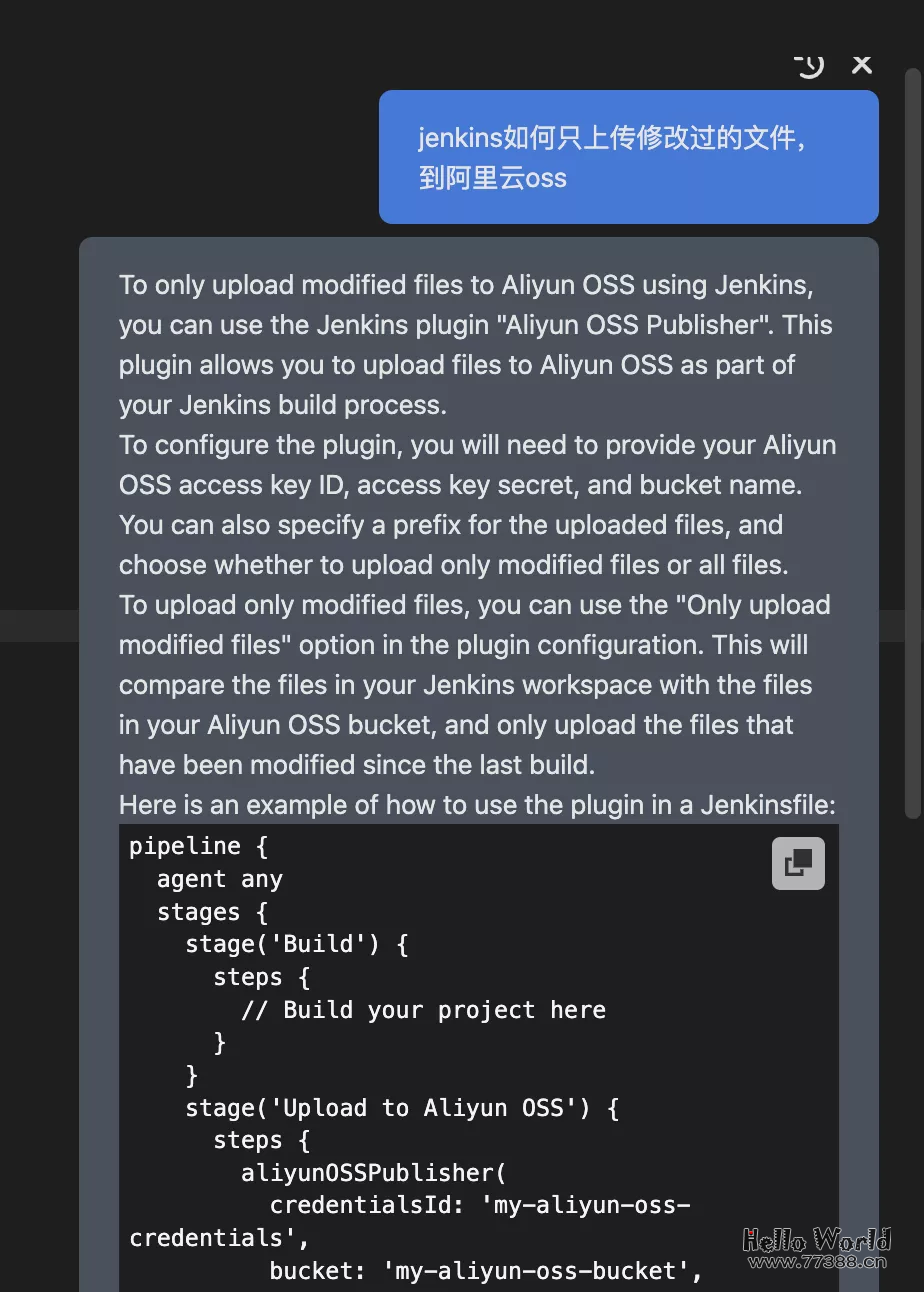The height and width of the screenshot is (1292, 924).
Task: Click the www.77388.cn watermark link
Action: pos(816,1262)
